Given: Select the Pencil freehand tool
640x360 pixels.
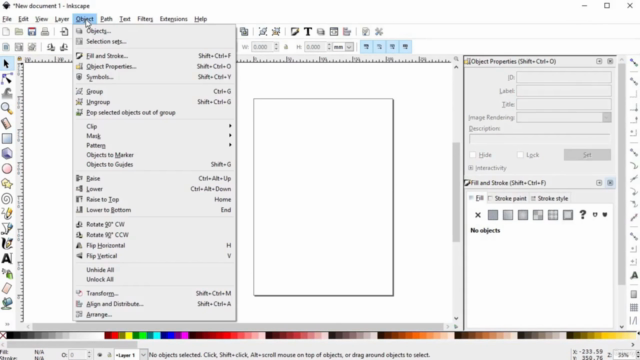Looking at the screenshot, I should coord(7,213).
